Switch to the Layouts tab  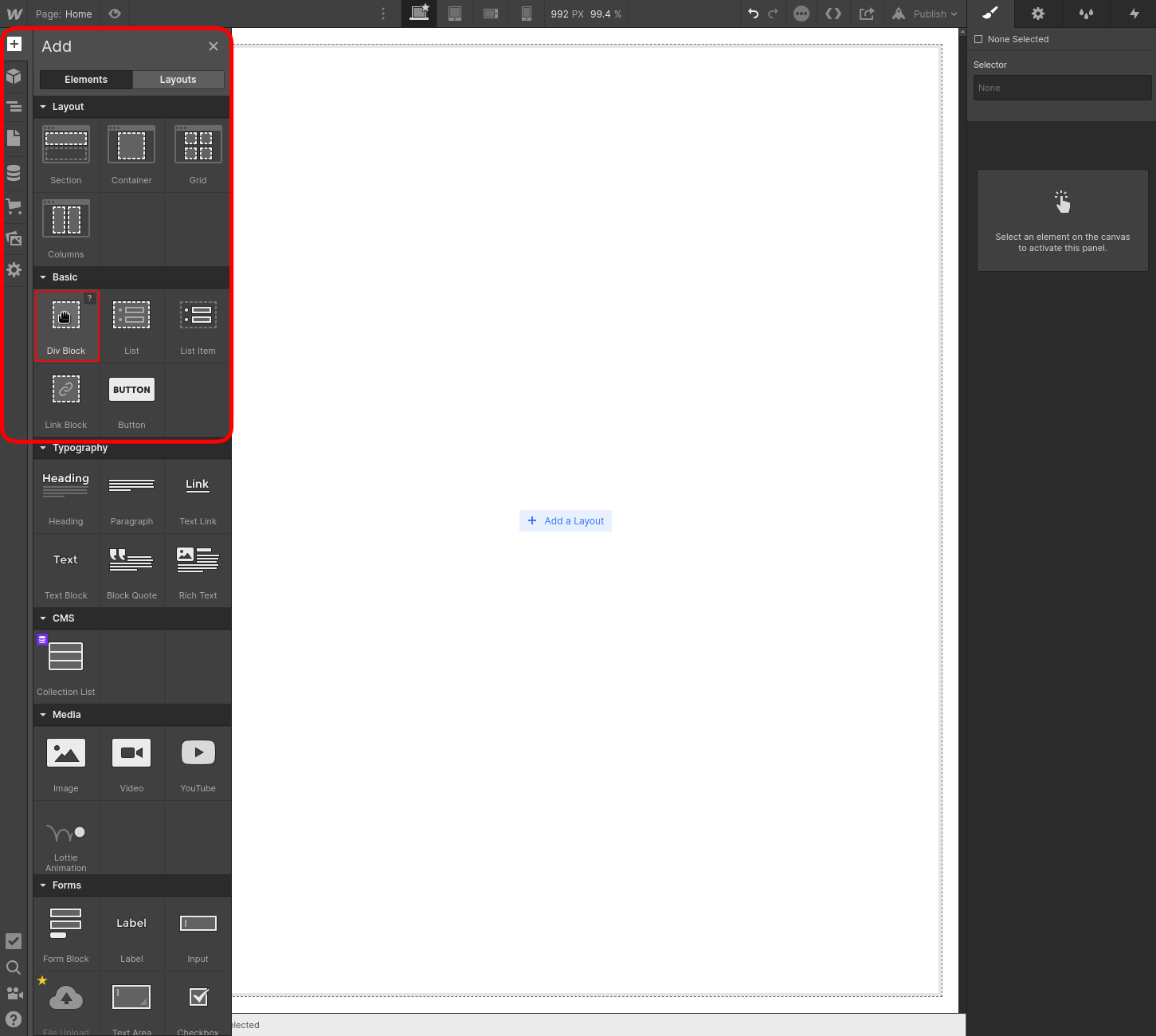point(178,79)
